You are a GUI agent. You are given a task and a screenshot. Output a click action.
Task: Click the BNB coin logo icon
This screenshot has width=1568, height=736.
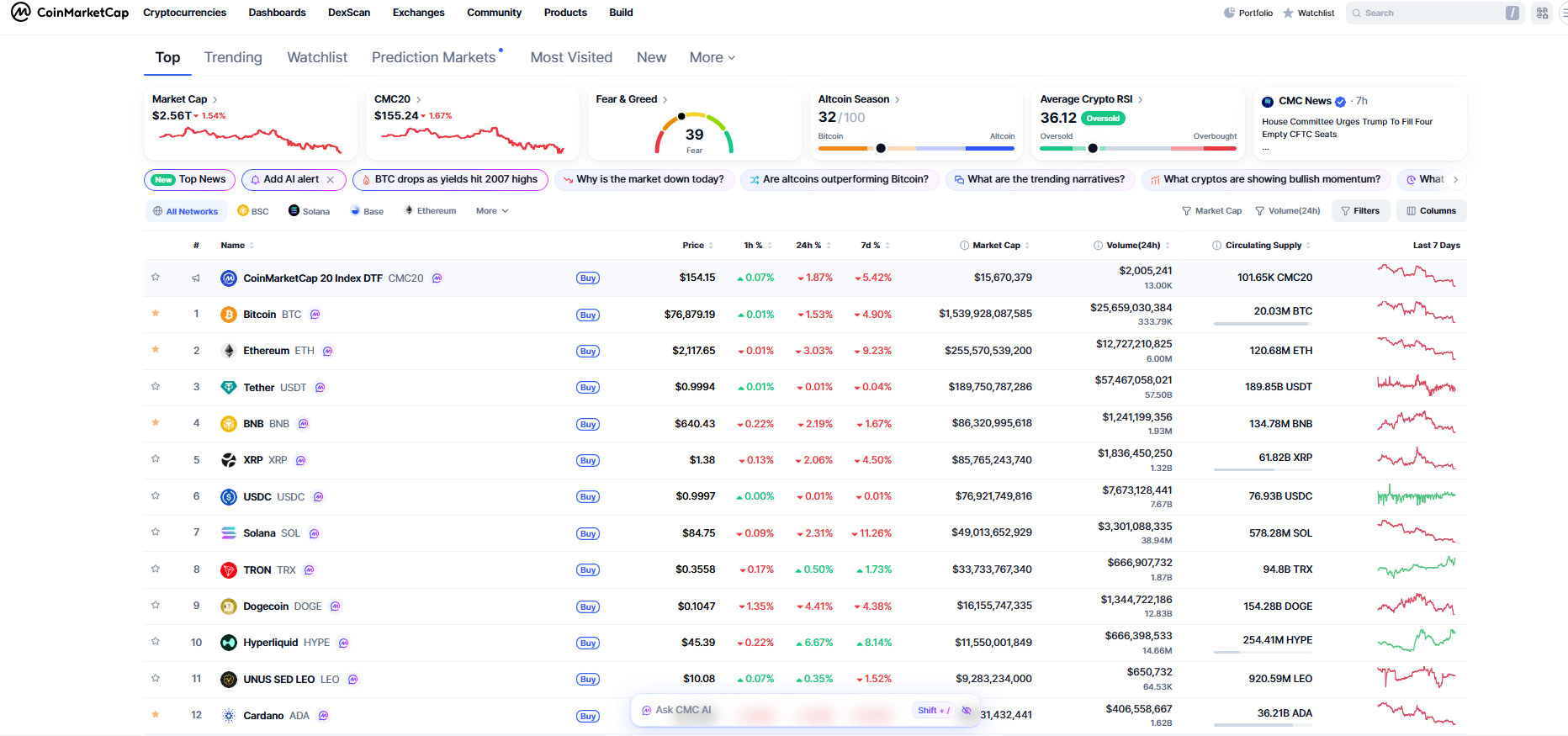(229, 424)
